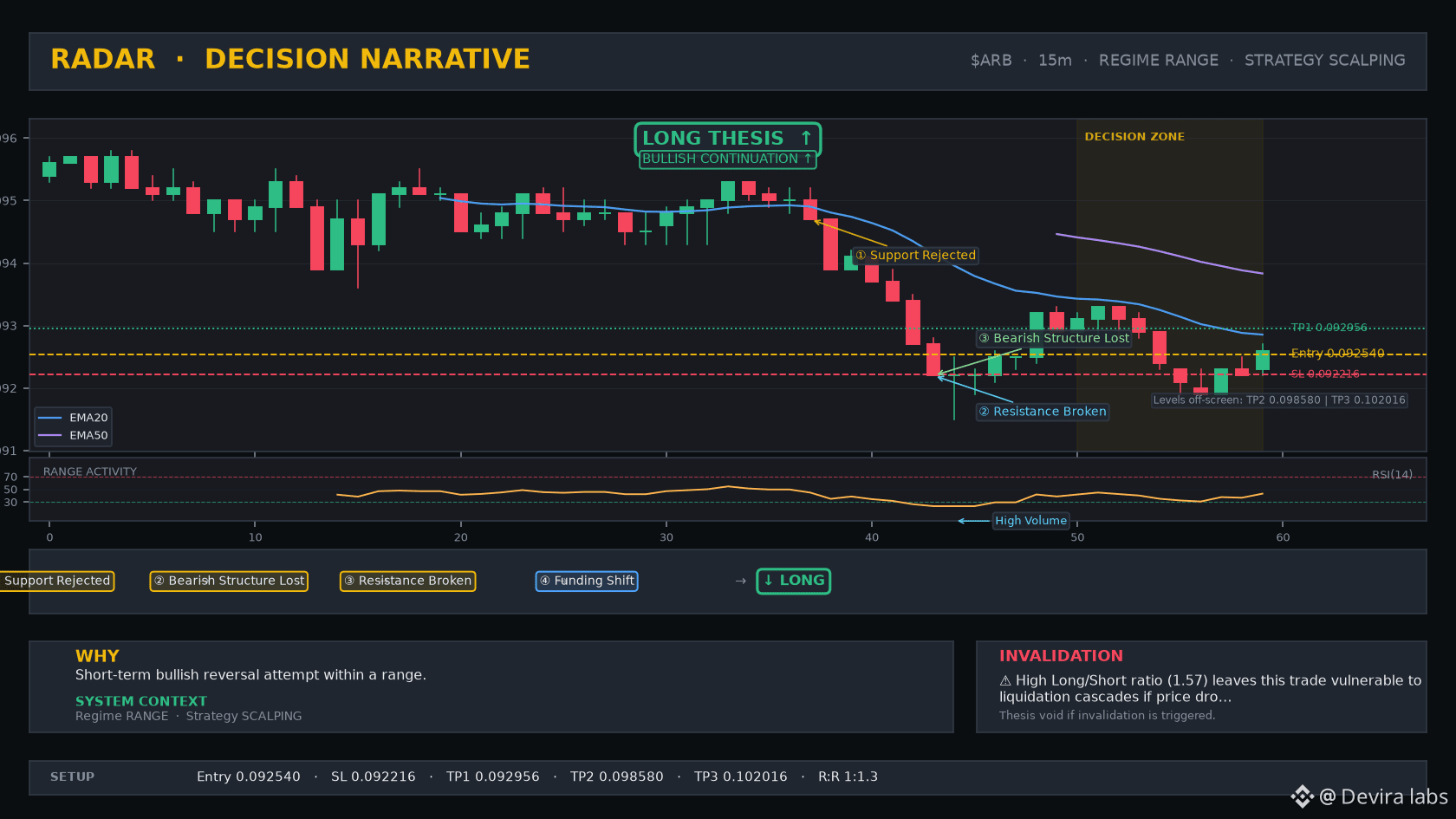Click TP1 0.092956 in the SETUP bar

tap(493, 777)
